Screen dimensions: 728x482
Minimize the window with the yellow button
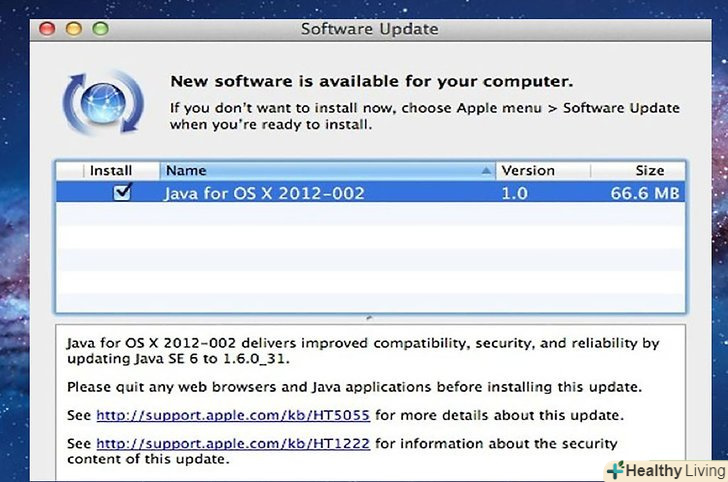[73, 29]
